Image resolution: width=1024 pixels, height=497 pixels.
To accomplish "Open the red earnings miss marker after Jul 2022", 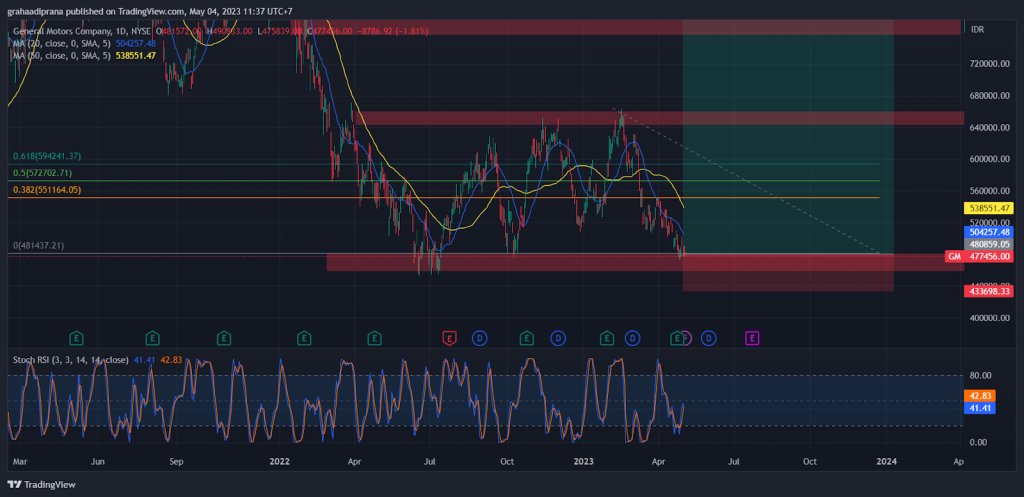I will (449, 338).
